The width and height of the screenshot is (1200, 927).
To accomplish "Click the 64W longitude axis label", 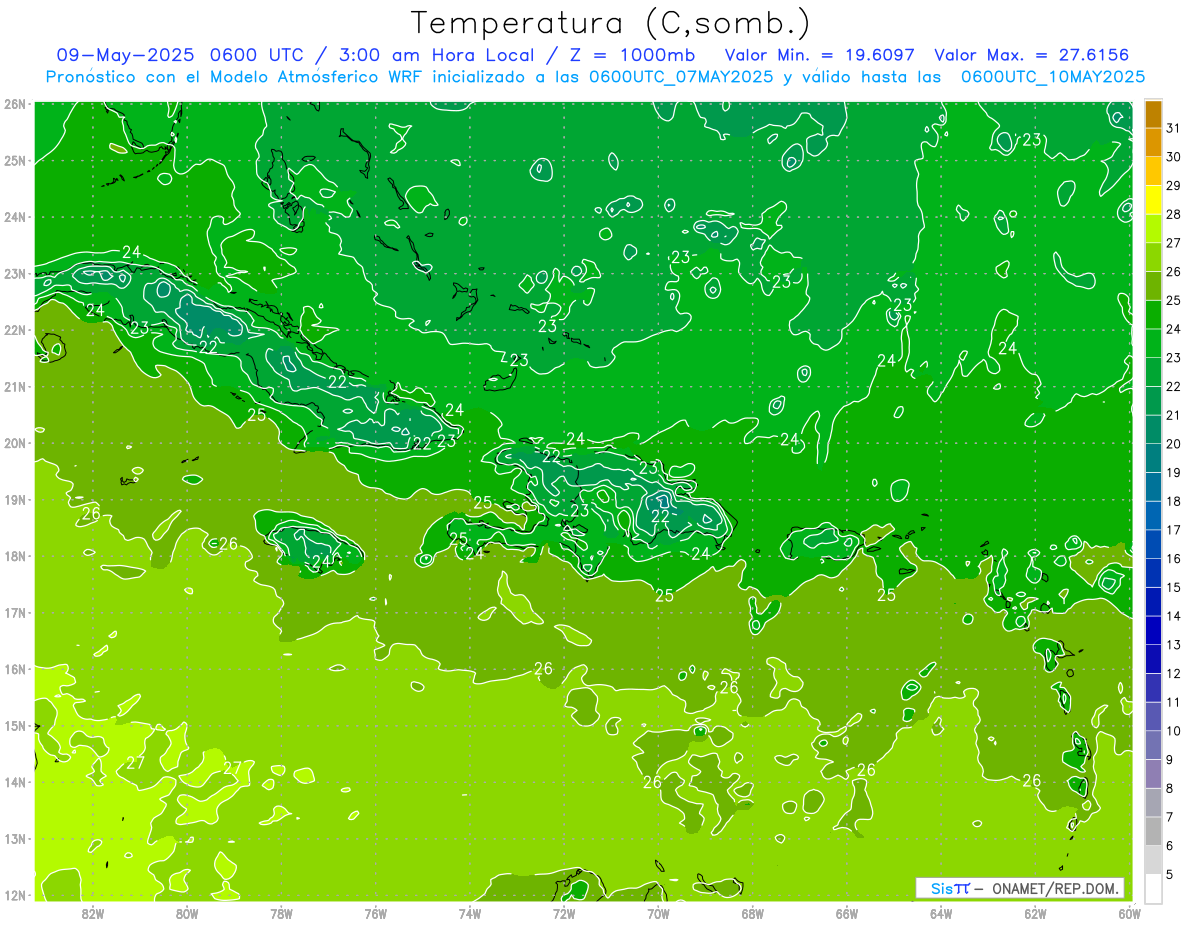I will [x=941, y=913].
